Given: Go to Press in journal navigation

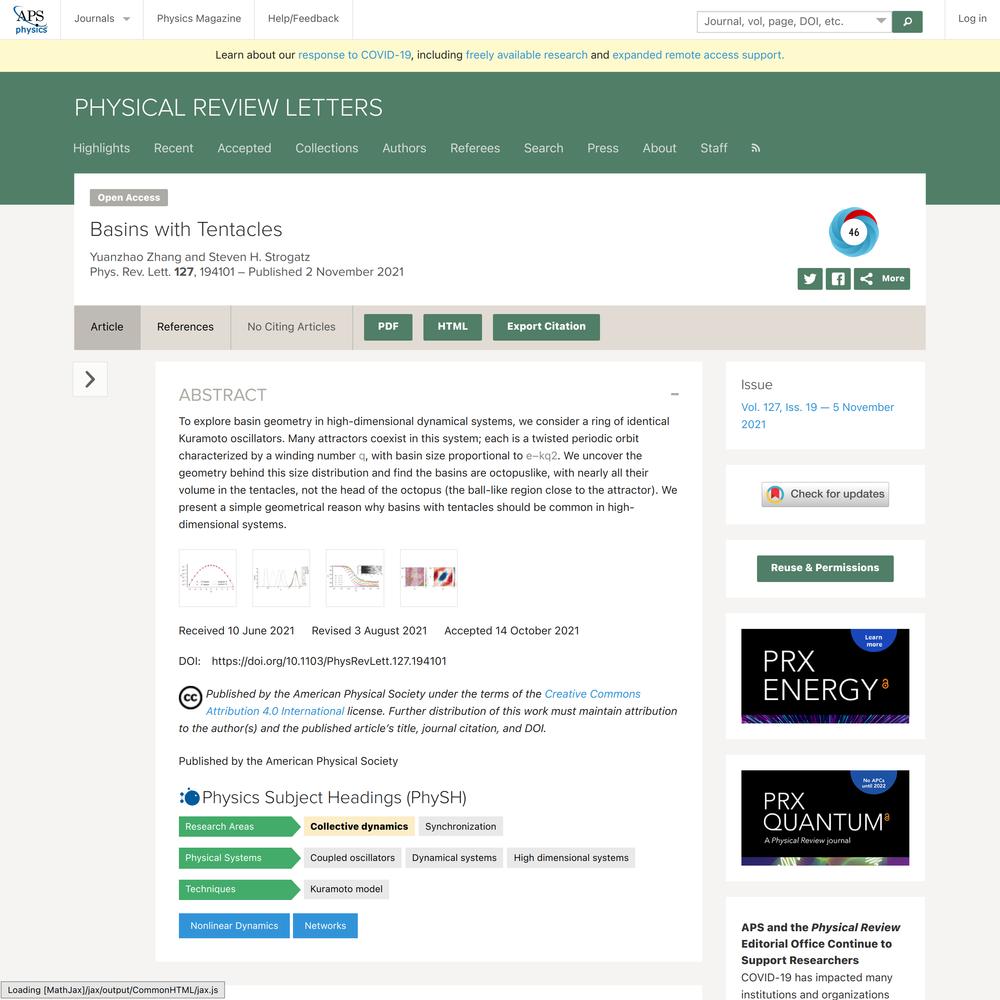Looking at the screenshot, I should click(603, 148).
